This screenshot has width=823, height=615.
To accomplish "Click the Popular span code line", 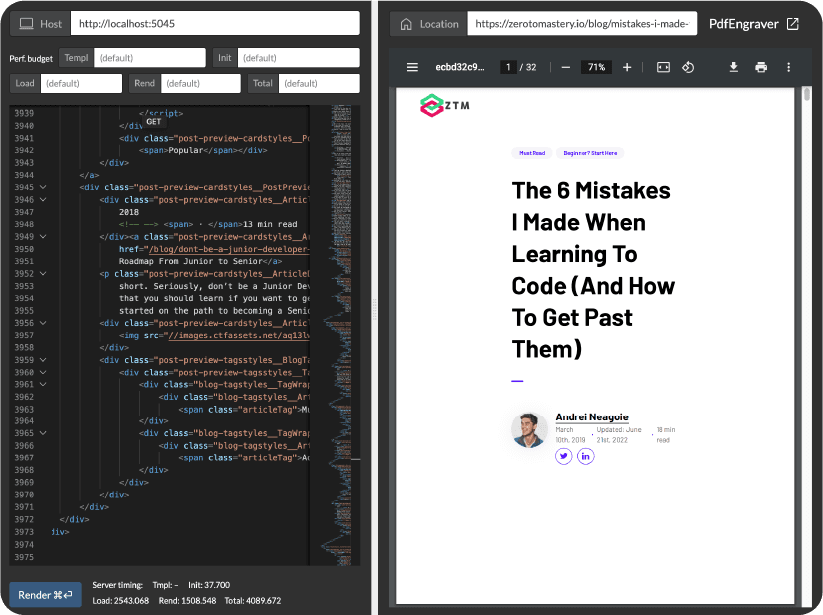I will point(203,151).
